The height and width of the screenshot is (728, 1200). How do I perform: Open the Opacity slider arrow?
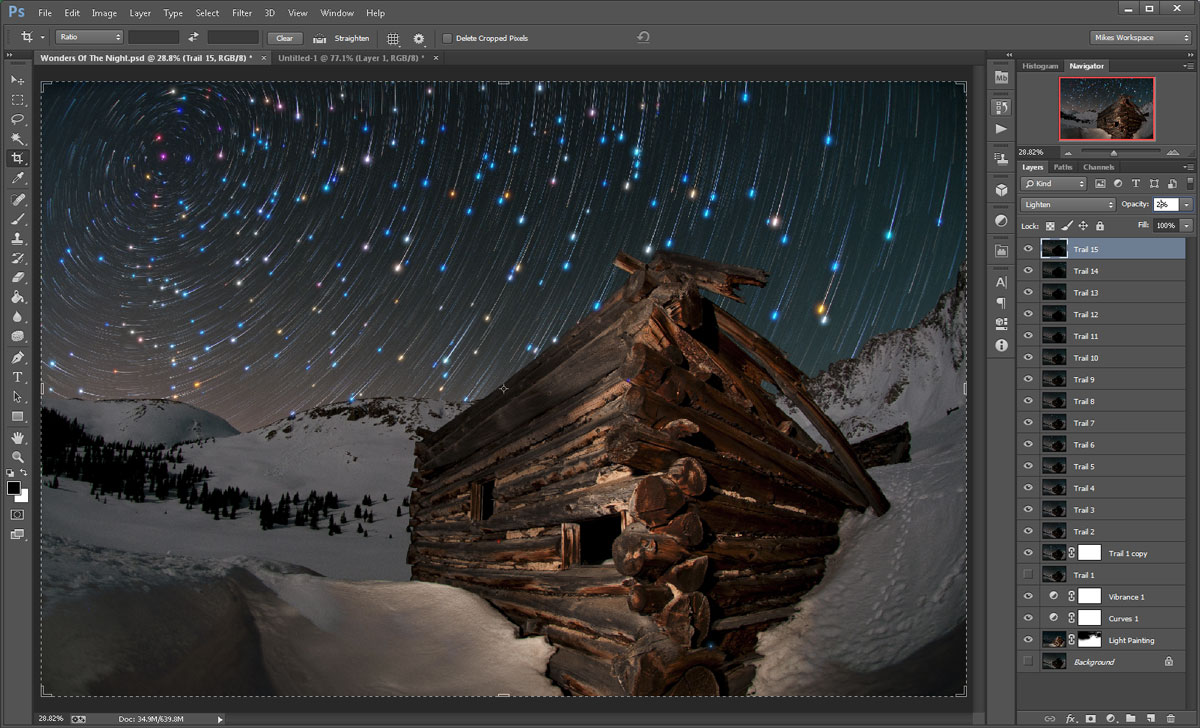coord(1186,204)
